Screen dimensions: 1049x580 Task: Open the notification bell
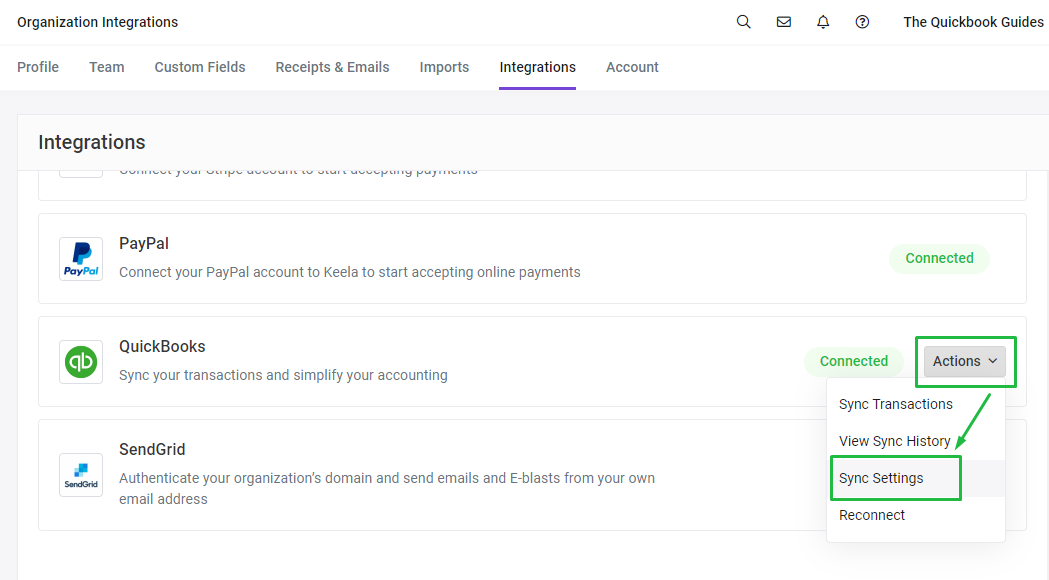[822, 21]
